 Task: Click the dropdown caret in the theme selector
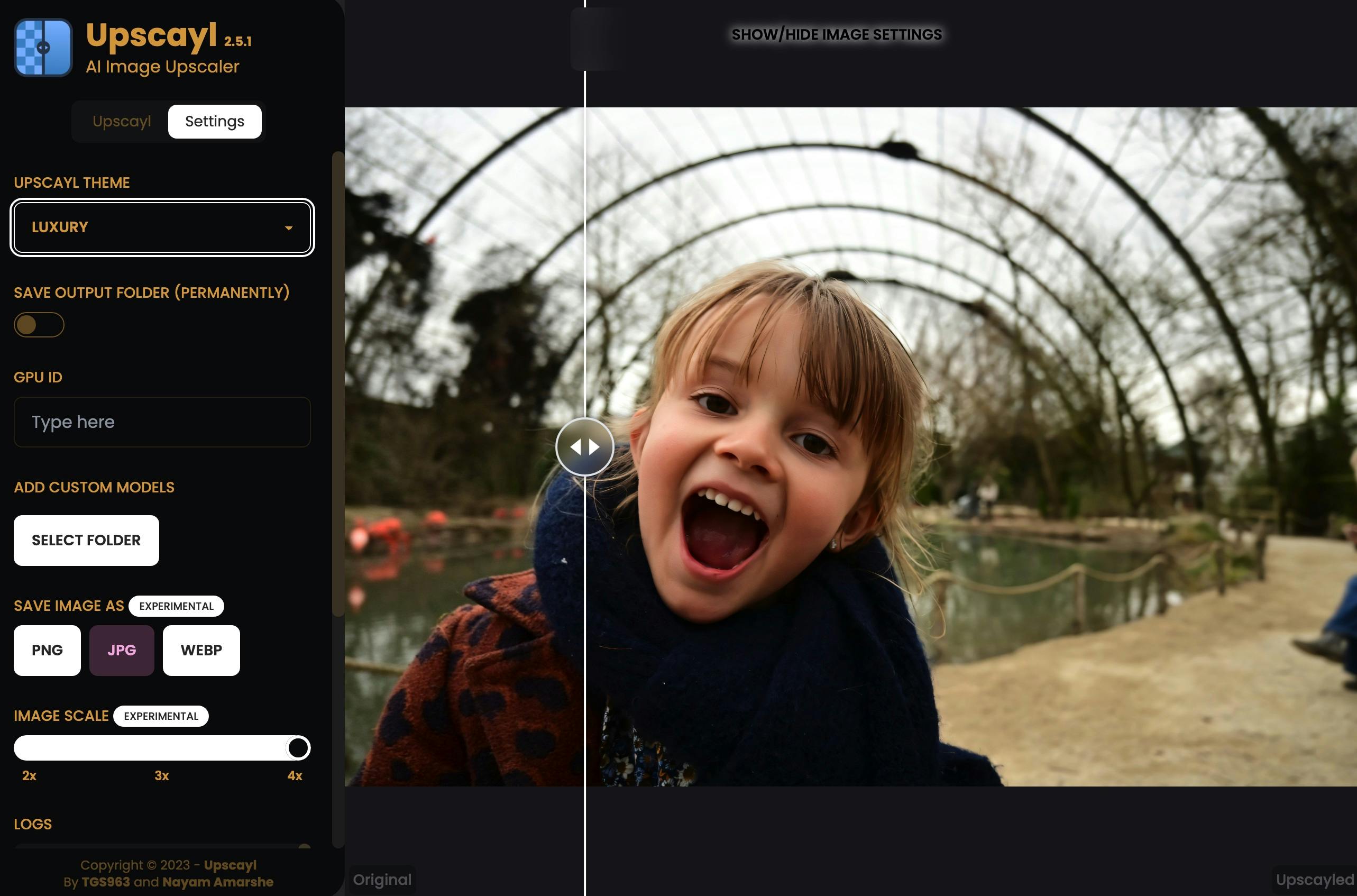click(x=289, y=228)
